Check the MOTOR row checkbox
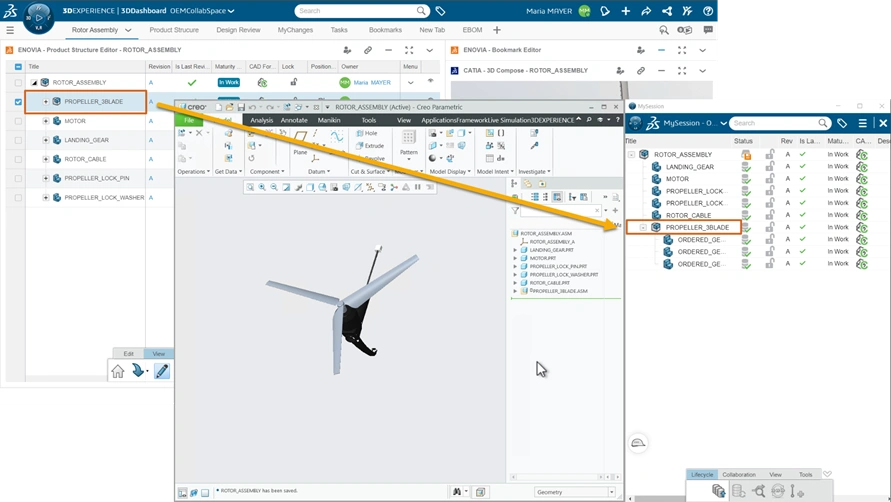 (x=18, y=121)
